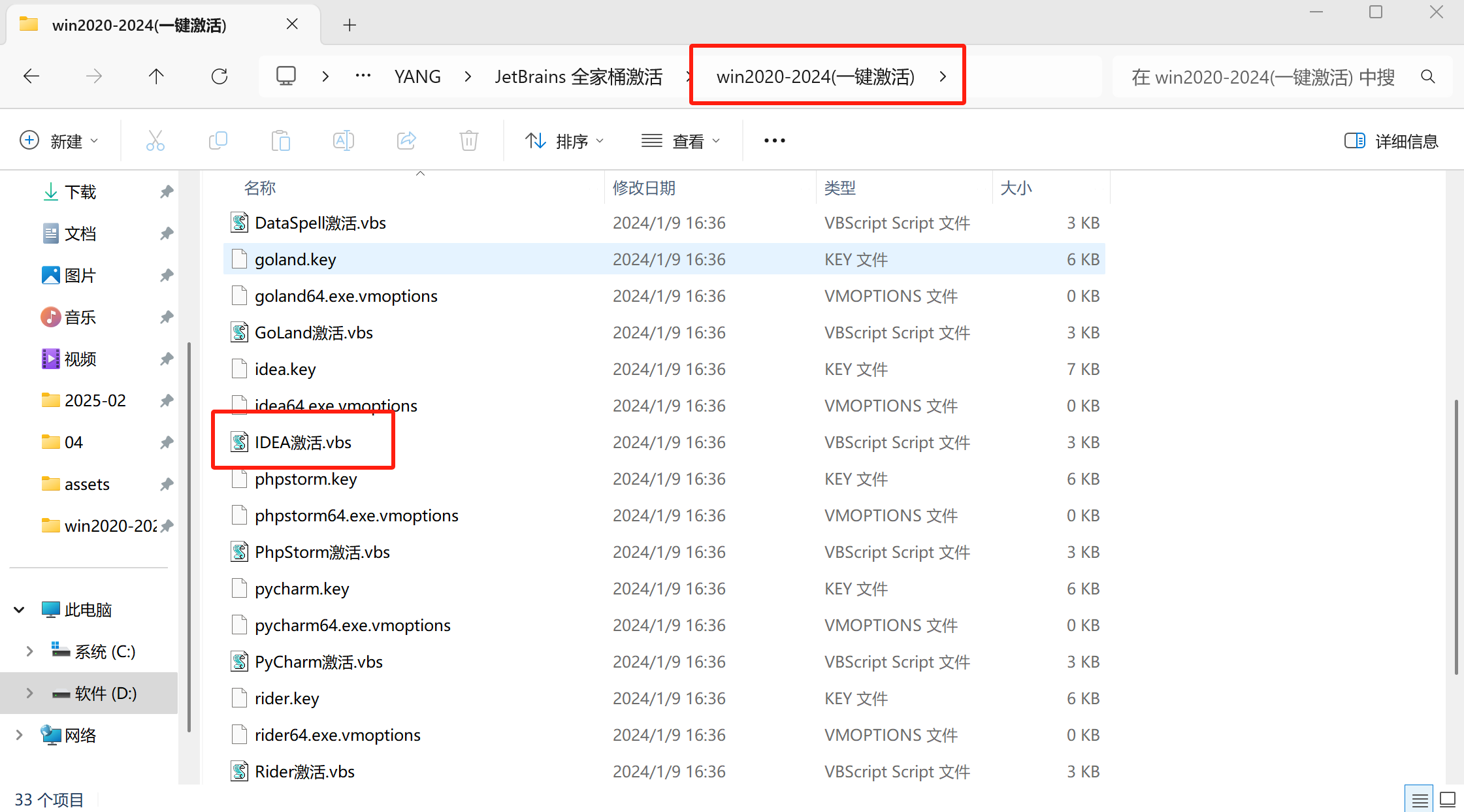Expand the 系统 (C:) drive node
Screen dimensions: 1464x812
click(29, 651)
